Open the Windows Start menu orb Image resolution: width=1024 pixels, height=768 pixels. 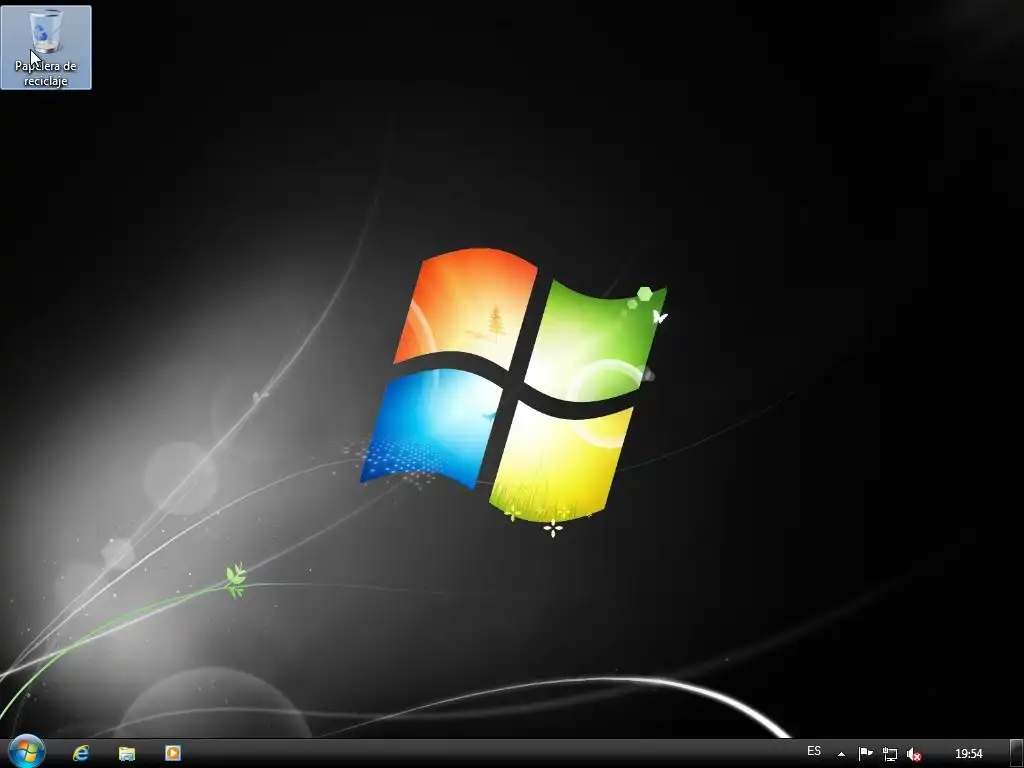click(27, 752)
